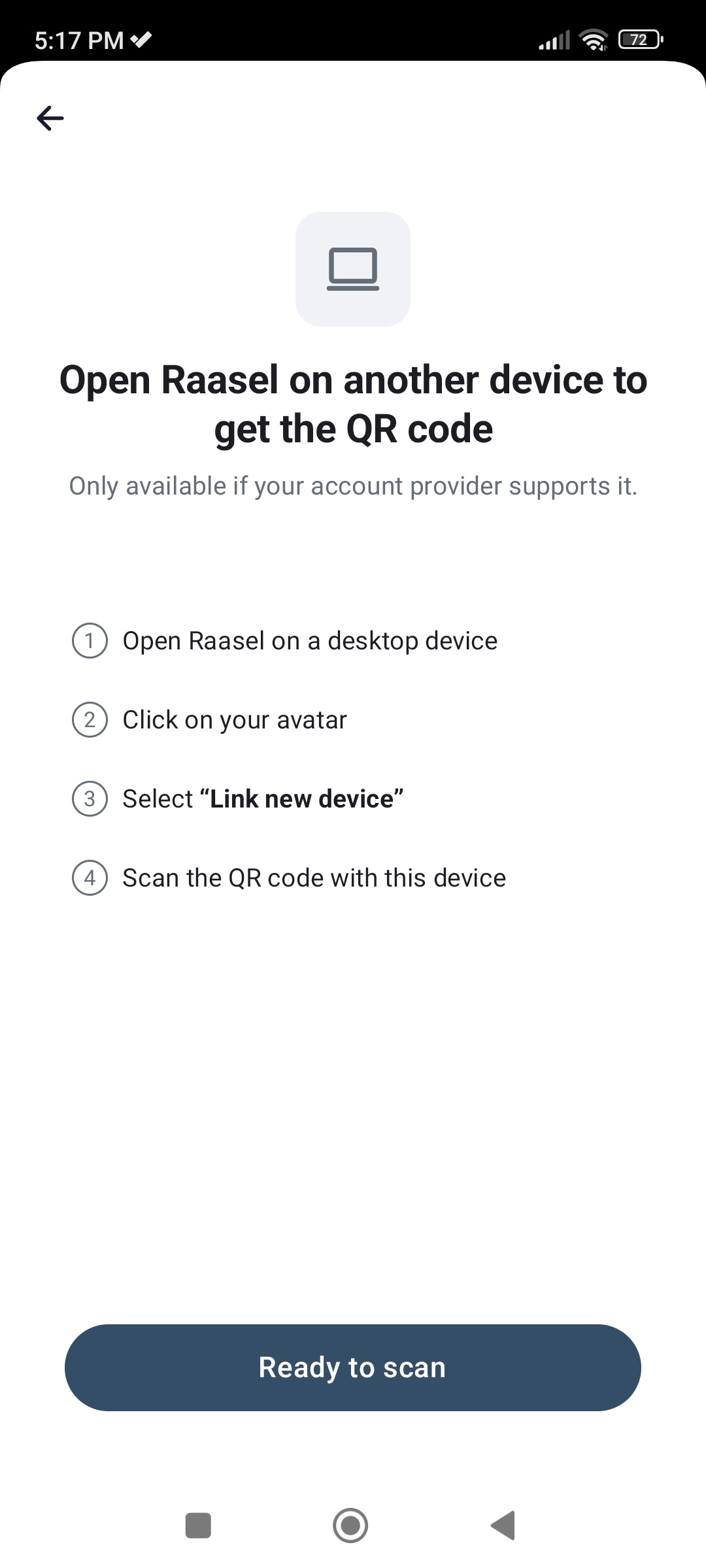Tap "Open Raasel on a desktop device" step
Screen dimensions: 706x1568
point(310,641)
